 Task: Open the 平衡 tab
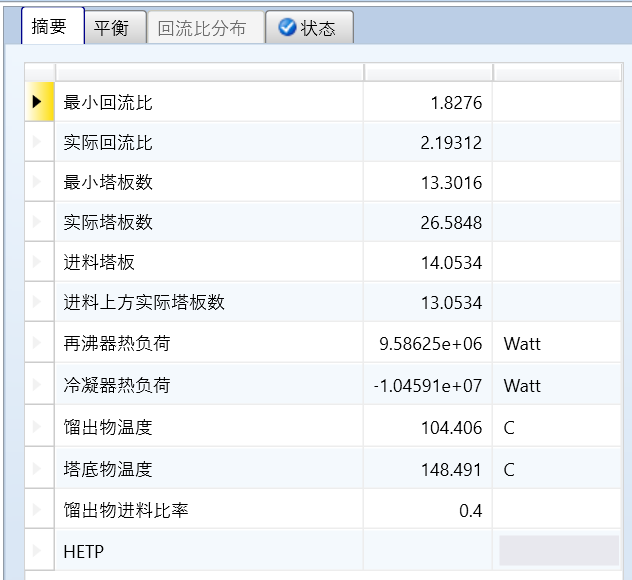[x=111, y=28]
